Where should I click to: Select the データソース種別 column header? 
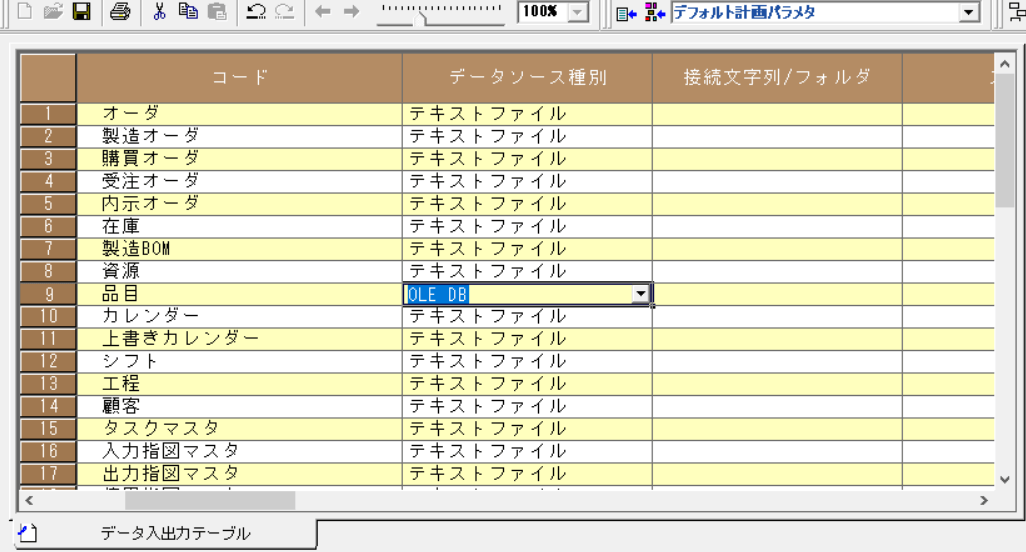coord(527,77)
